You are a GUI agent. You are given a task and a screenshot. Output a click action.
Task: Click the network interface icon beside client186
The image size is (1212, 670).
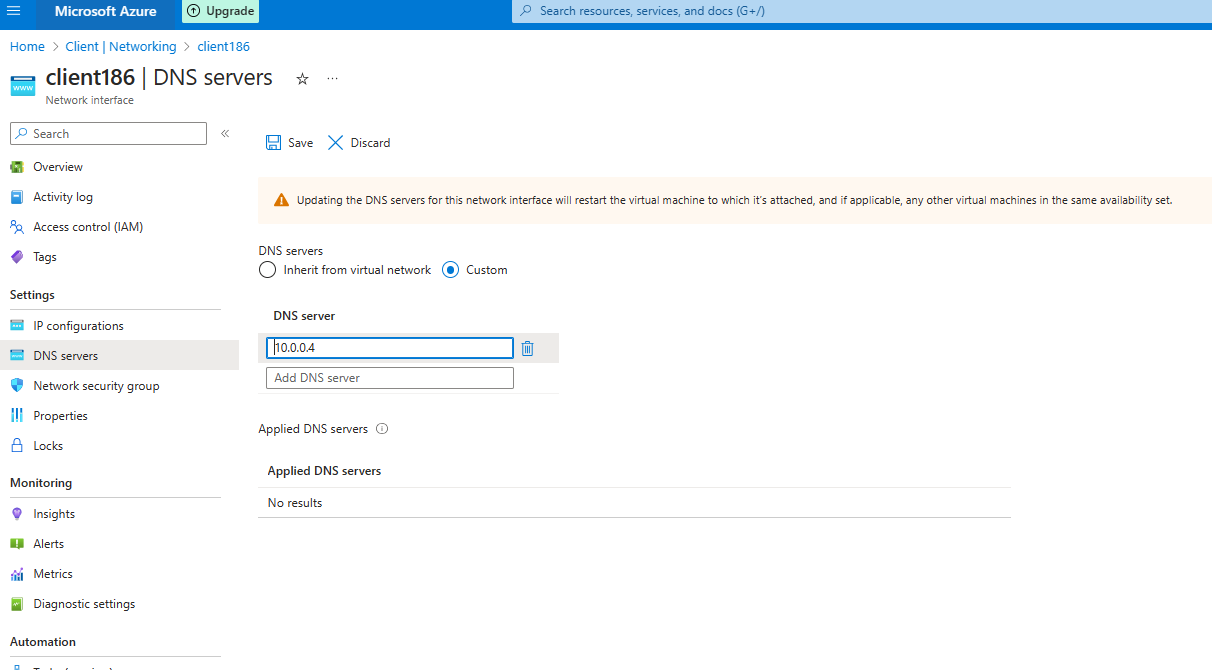[x=22, y=86]
